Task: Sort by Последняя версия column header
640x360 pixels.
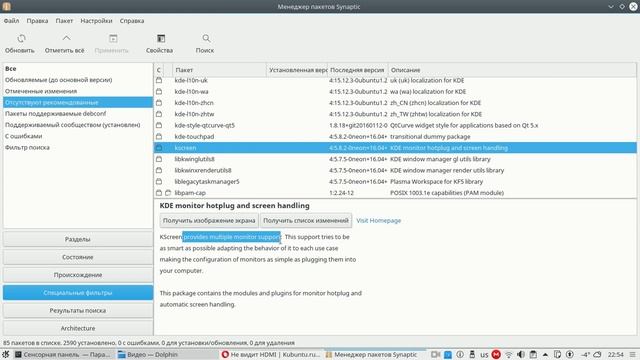Action: pos(358,70)
